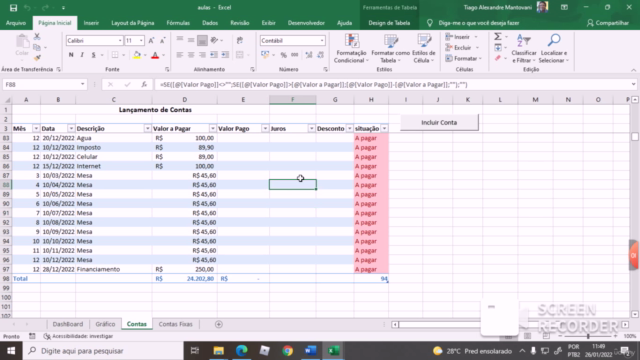
Task: Open File Explorer from the taskbar
Action: coord(219,351)
